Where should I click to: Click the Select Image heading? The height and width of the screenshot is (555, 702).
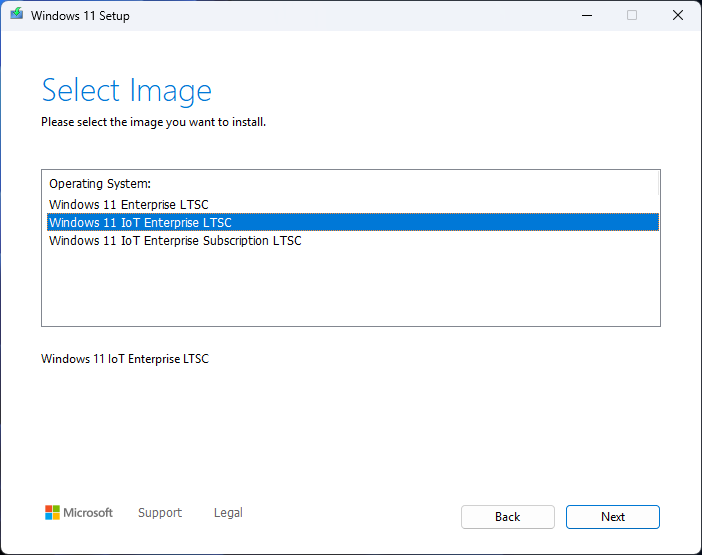coord(126,90)
